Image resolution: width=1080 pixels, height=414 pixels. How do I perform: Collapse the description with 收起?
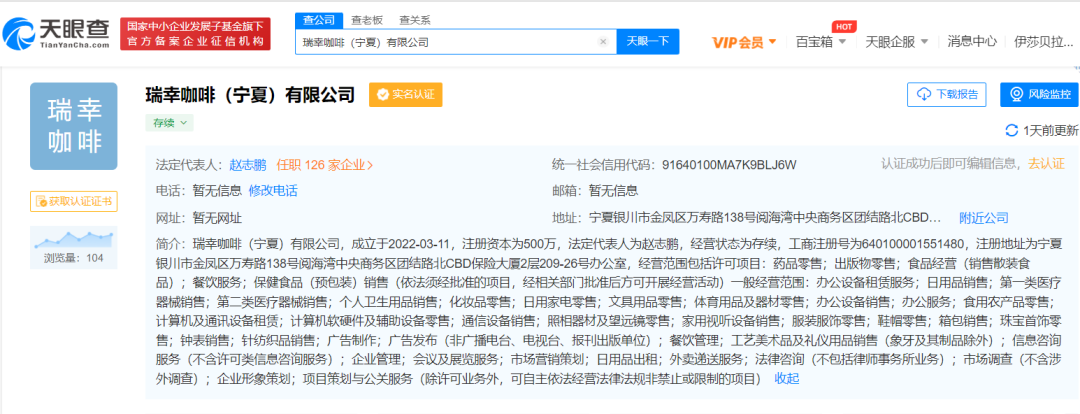tap(787, 378)
